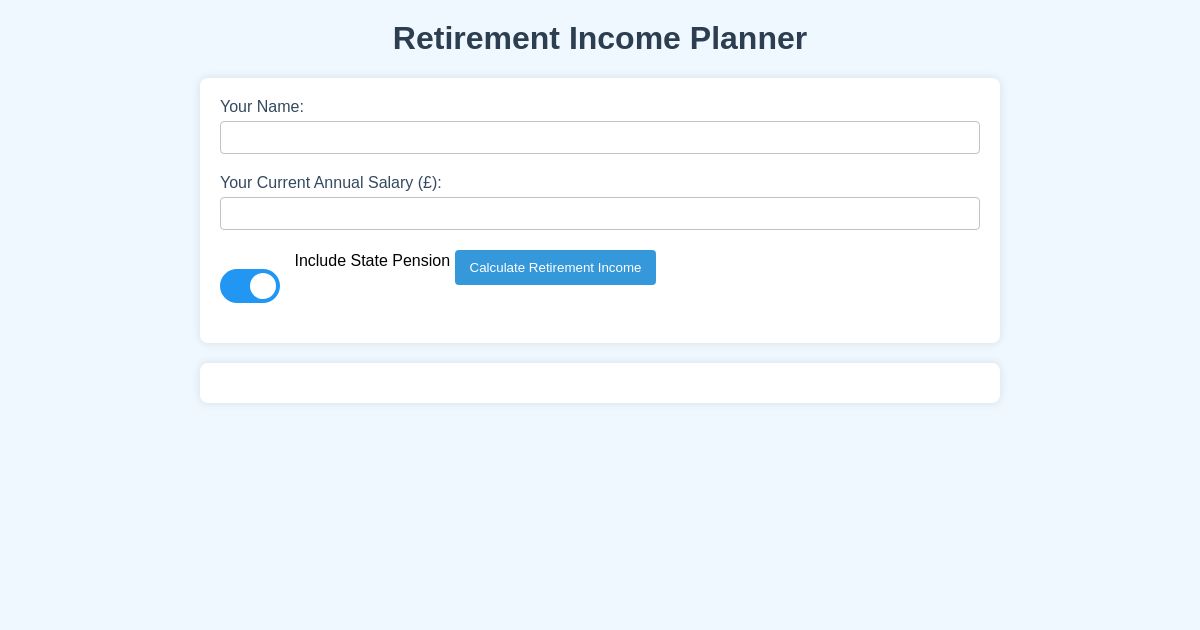
Task: Click the Your Current Annual Salary label
Action: point(331,183)
